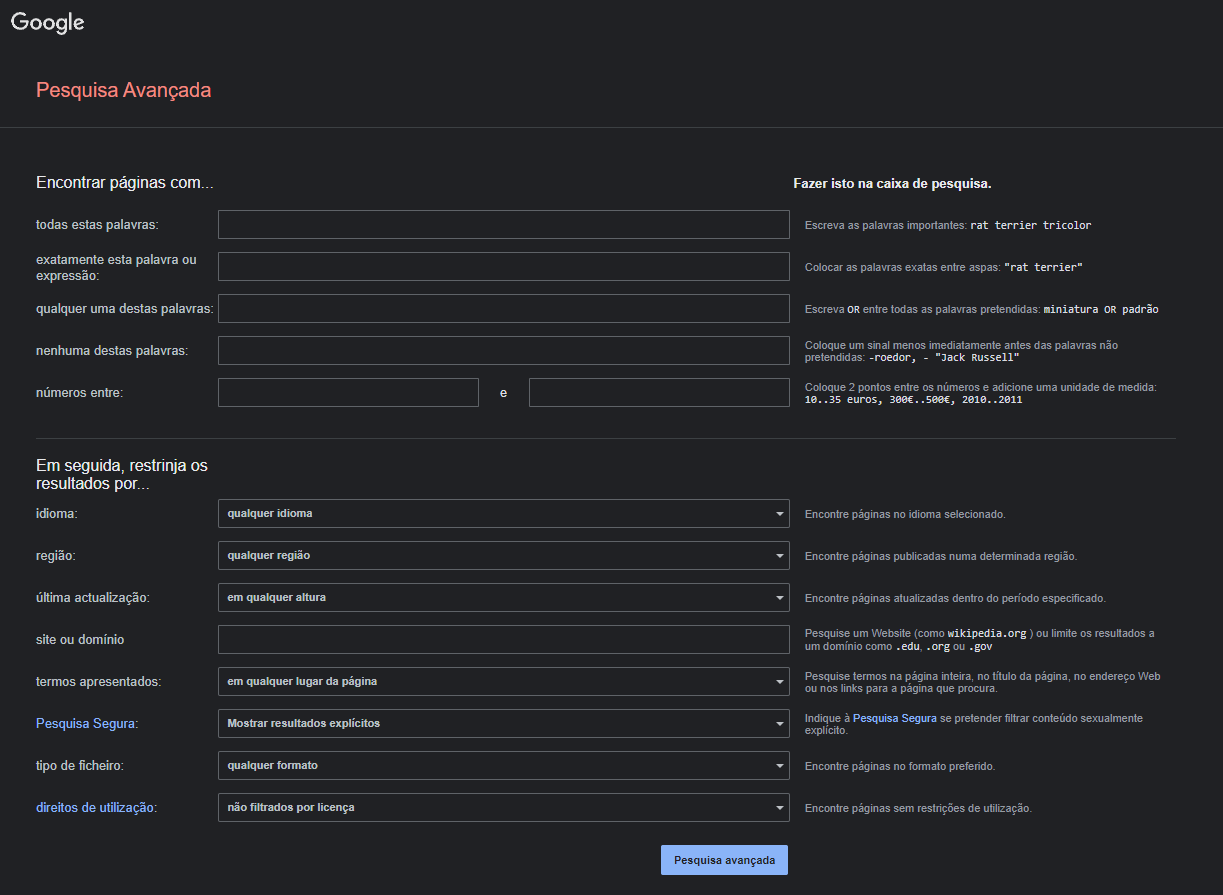
Task: Click the 'wikipedia.org' example text
Action: [987, 634]
